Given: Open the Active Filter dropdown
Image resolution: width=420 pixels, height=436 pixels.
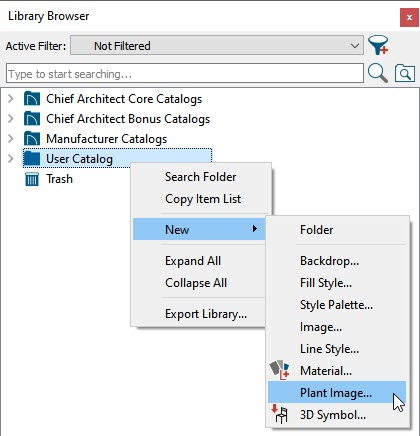Looking at the screenshot, I should (217, 45).
